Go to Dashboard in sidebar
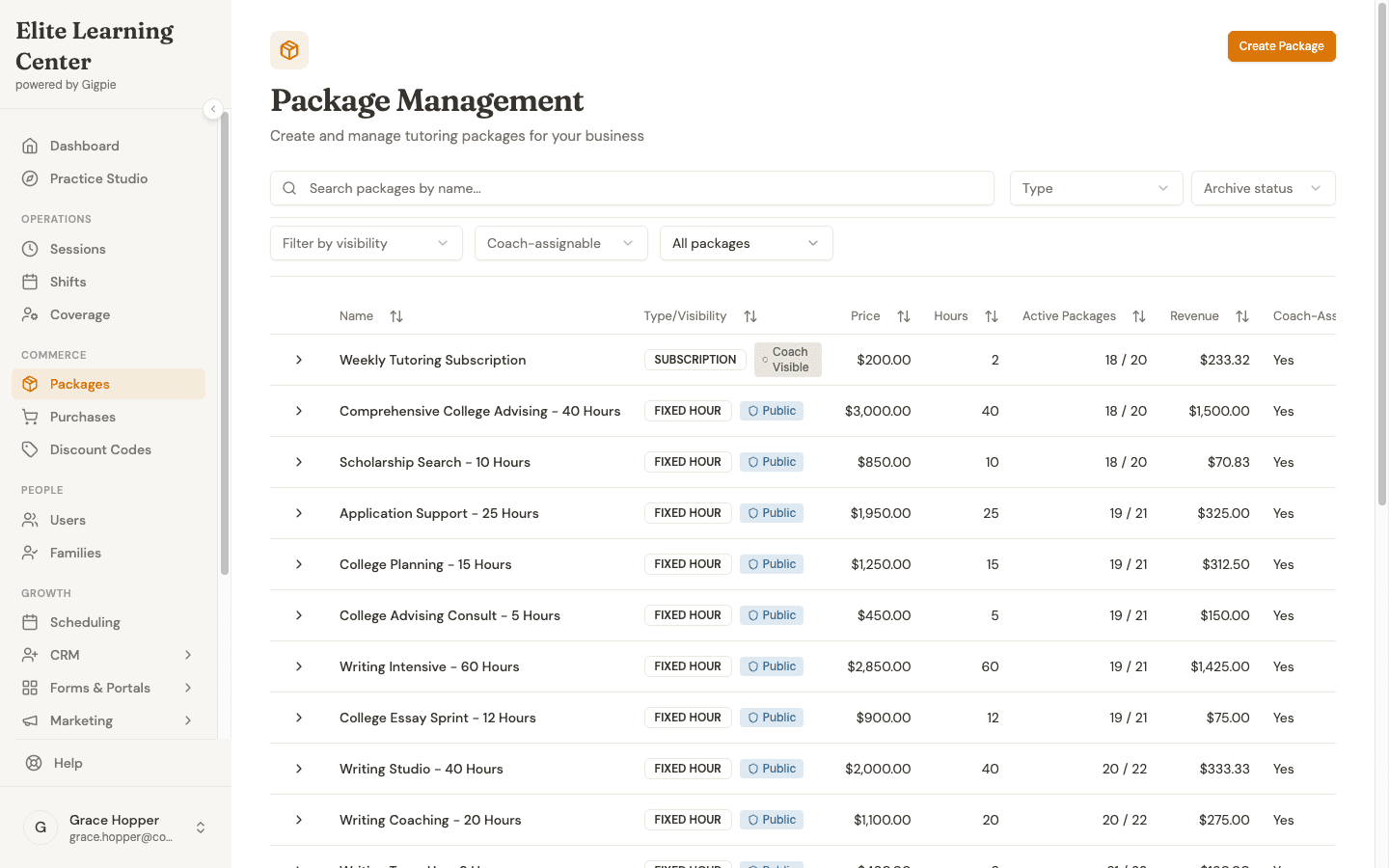This screenshot has width=1389, height=868. click(108, 146)
